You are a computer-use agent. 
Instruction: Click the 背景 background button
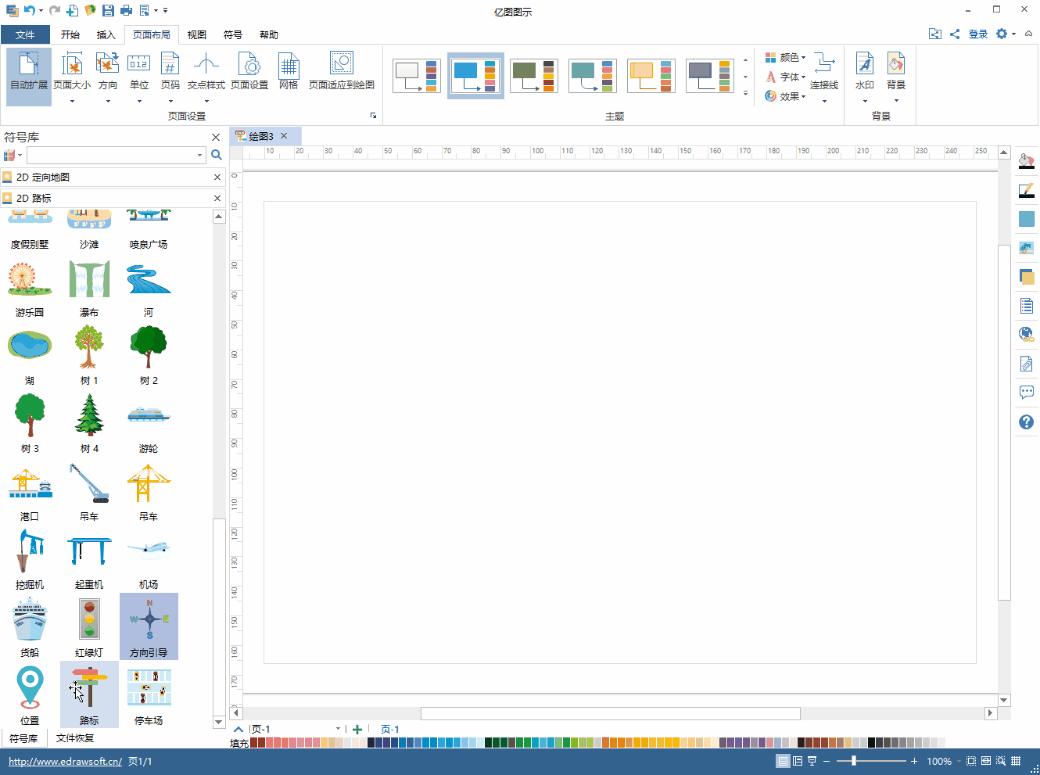coord(896,76)
